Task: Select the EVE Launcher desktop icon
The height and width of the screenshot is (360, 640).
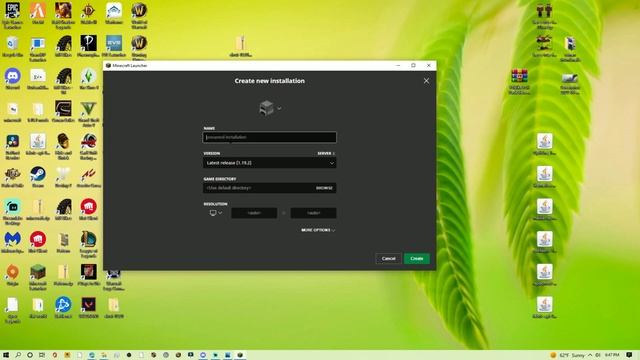Action: click(114, 46)
